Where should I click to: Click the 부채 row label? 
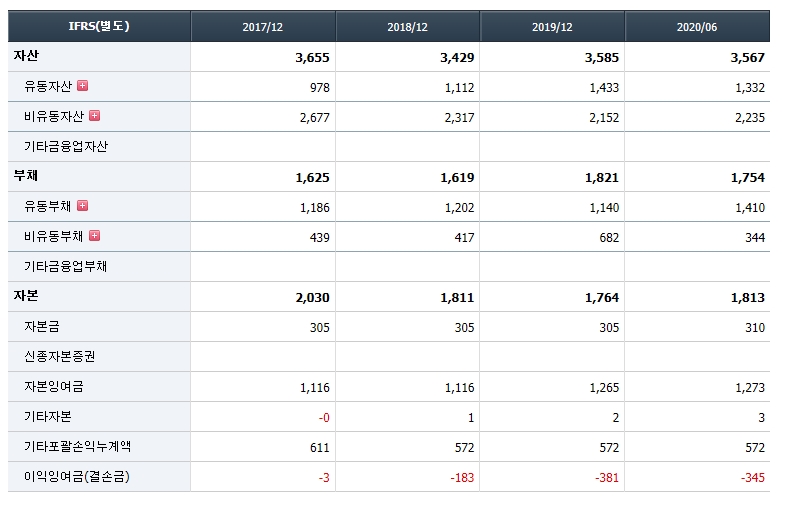tap(26, 176)
